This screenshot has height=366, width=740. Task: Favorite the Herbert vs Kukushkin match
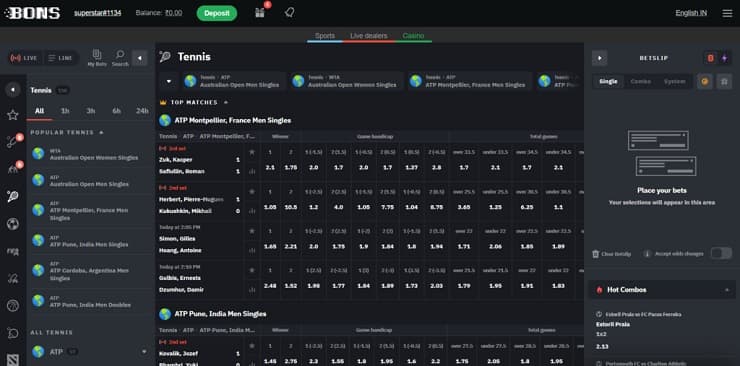pyautogui.click(x=252, y=191)
